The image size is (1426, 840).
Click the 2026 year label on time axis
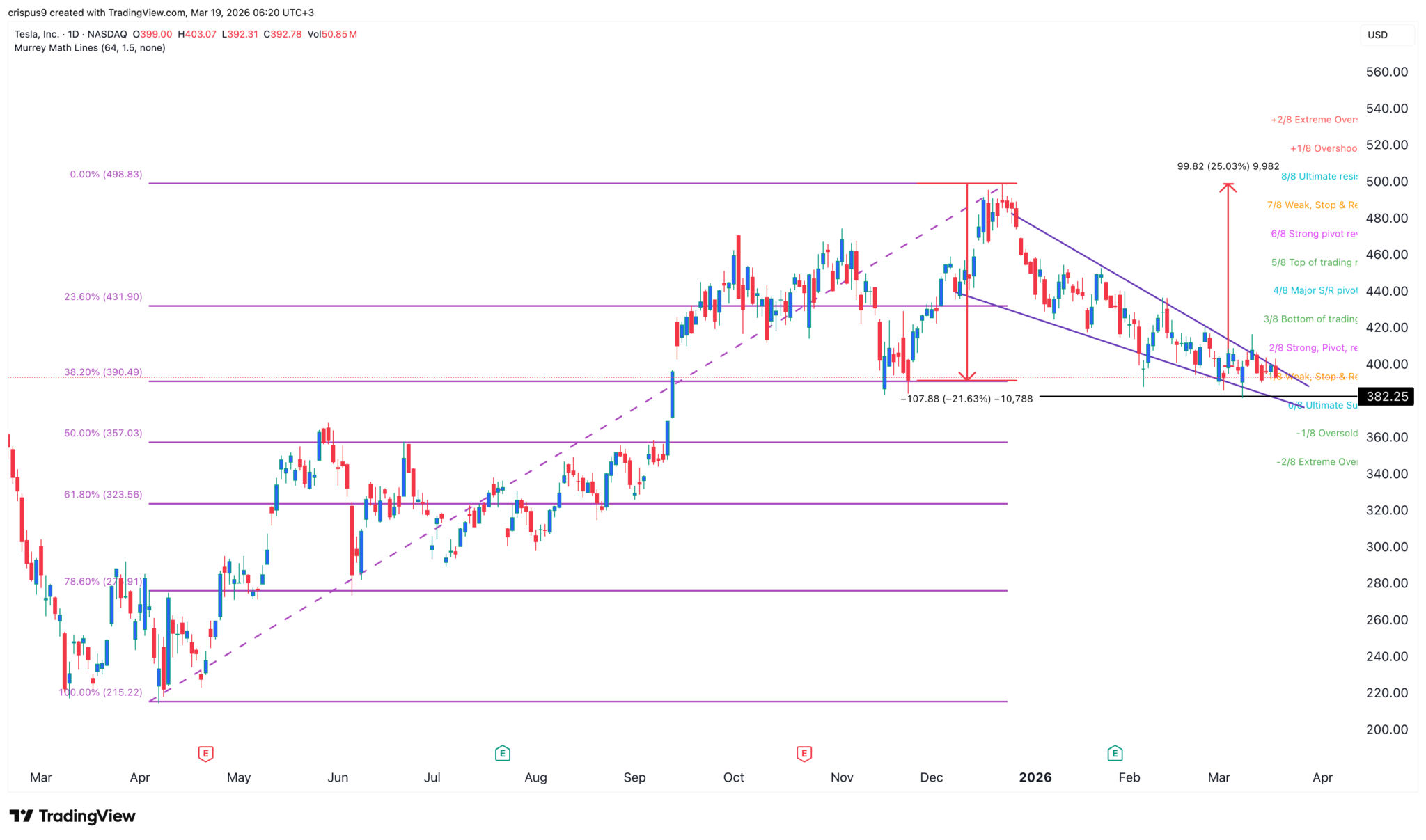point(1035,777)
